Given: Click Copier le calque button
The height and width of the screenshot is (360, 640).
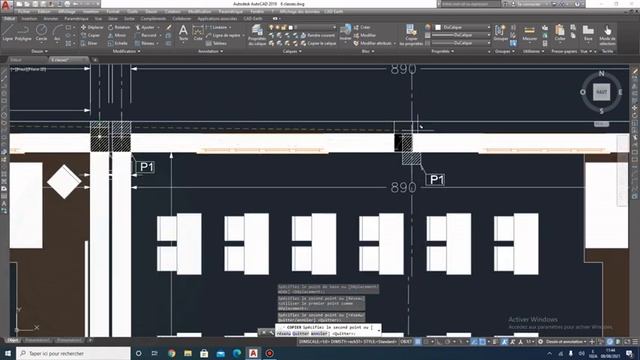Looking at the screenshot, I should [317, 43].
